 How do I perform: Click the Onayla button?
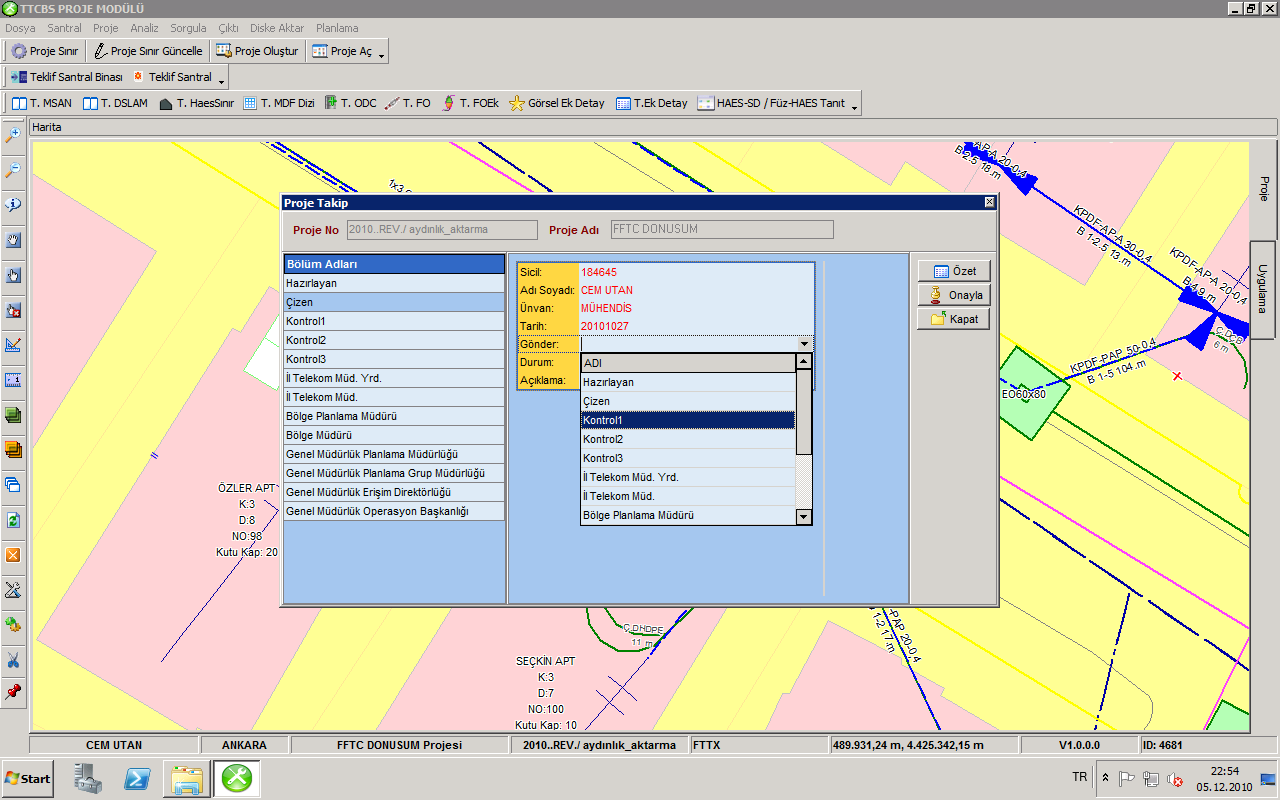point(954,295)
